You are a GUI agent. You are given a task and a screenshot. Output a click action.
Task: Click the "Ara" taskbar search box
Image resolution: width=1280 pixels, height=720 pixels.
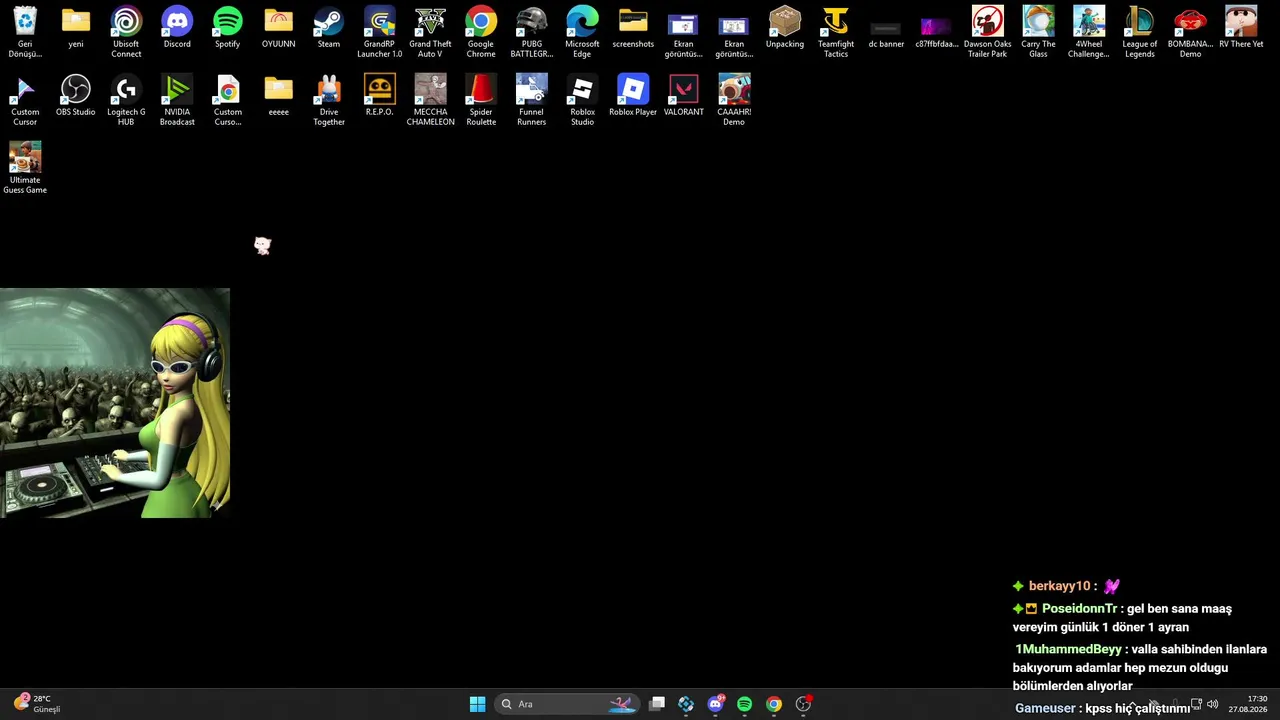[x=567, y=704]
